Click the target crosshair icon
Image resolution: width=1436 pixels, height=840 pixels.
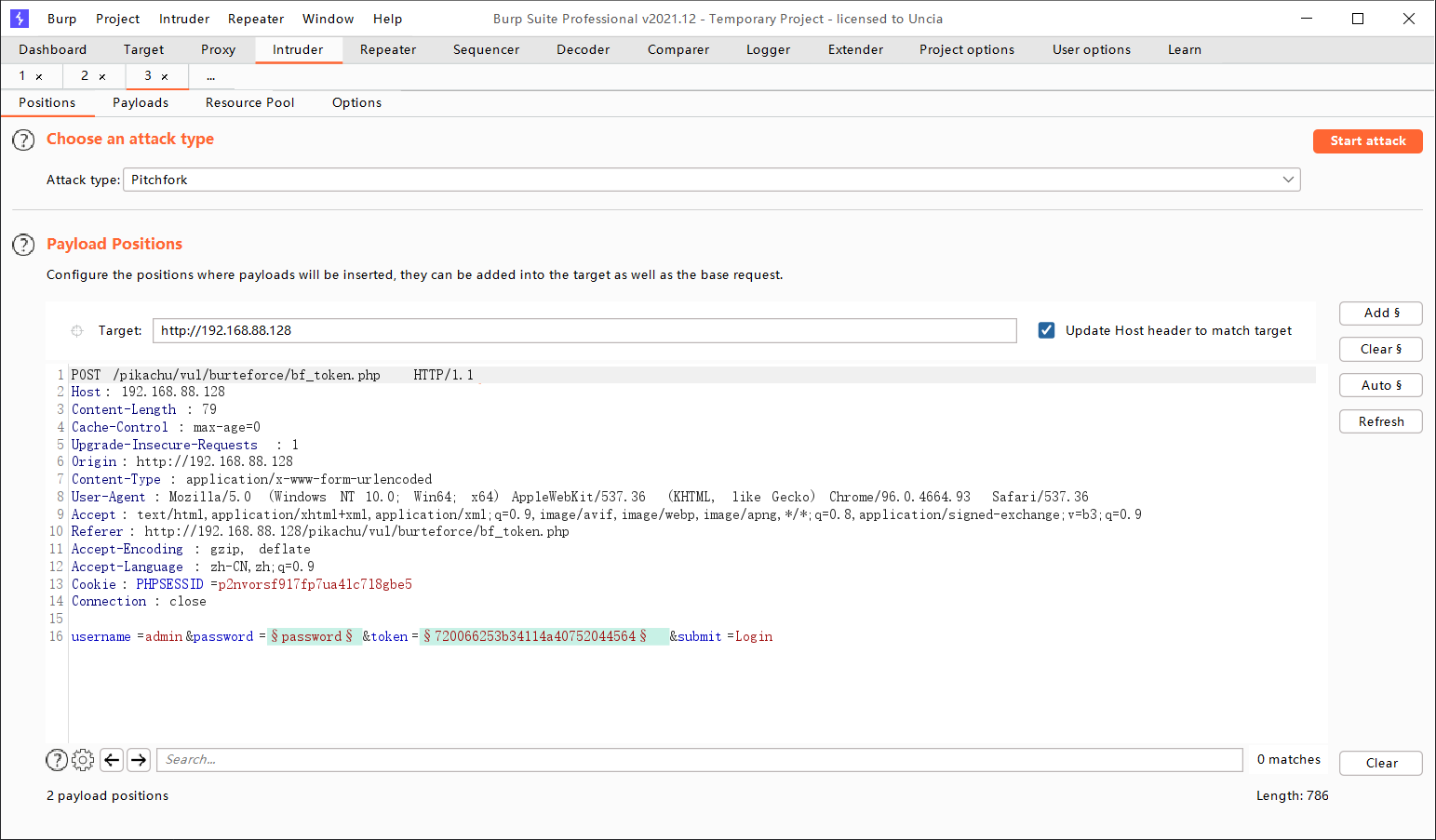click(77, 330)
